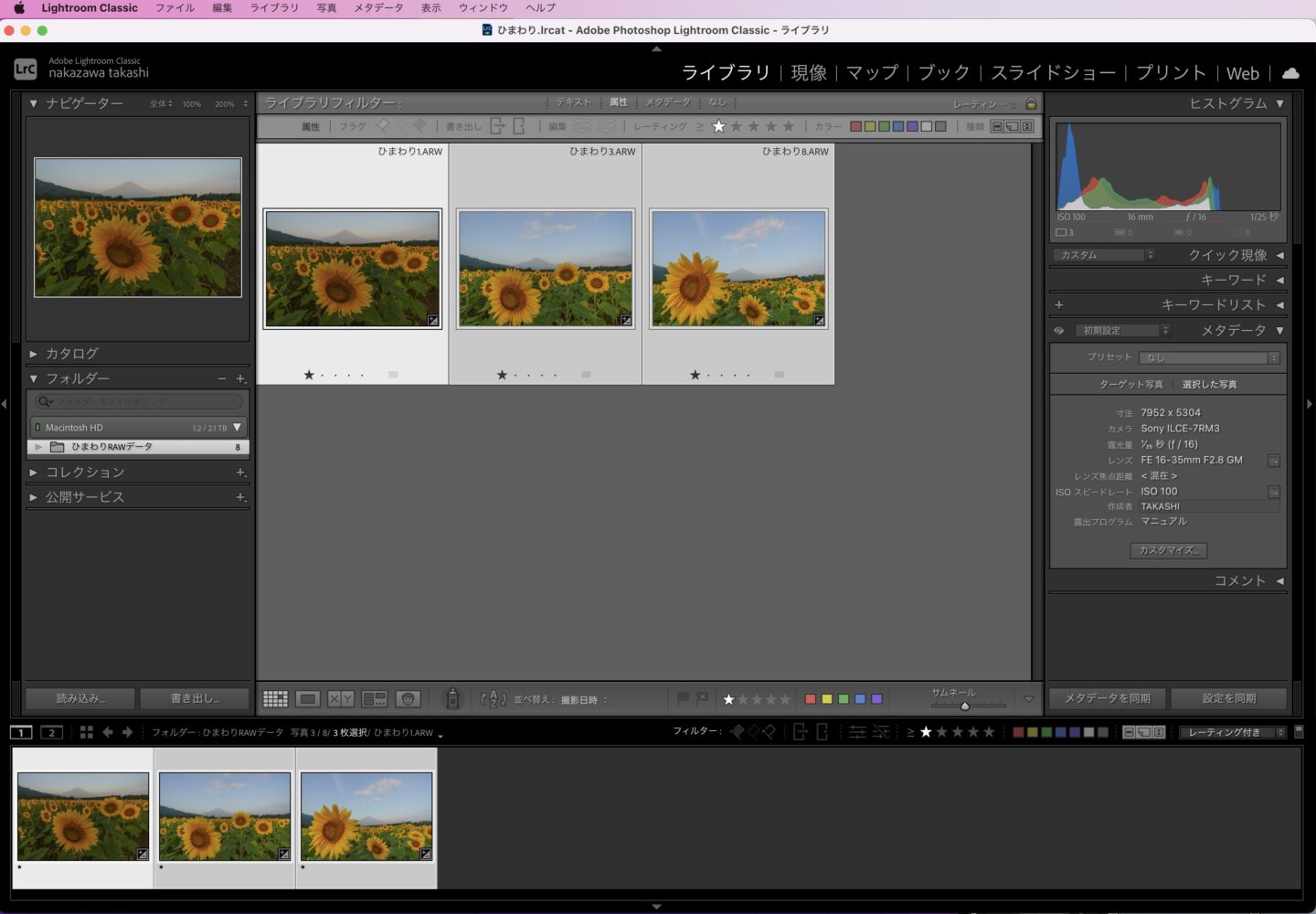
Task: Select the ひまわり3.ARW thumbnail in grid
Action: [x=546, y=269]
